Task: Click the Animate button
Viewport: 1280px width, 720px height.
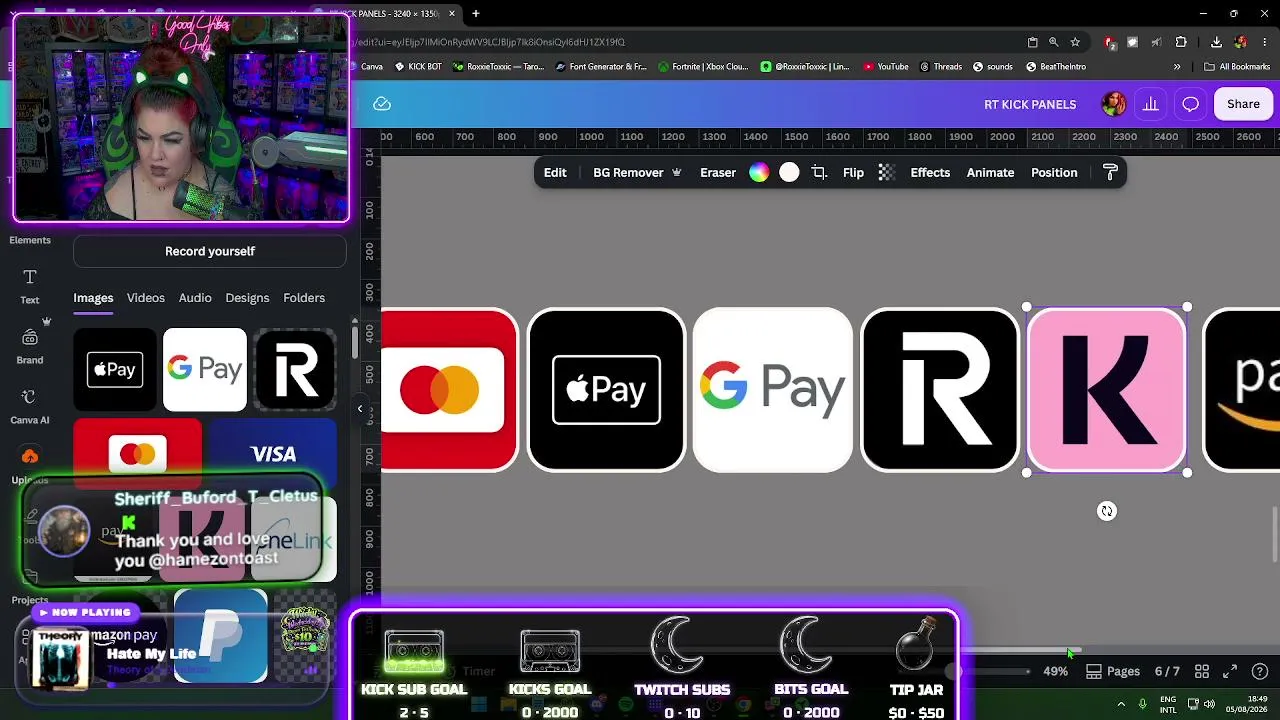Action: [x=990, y=173]
